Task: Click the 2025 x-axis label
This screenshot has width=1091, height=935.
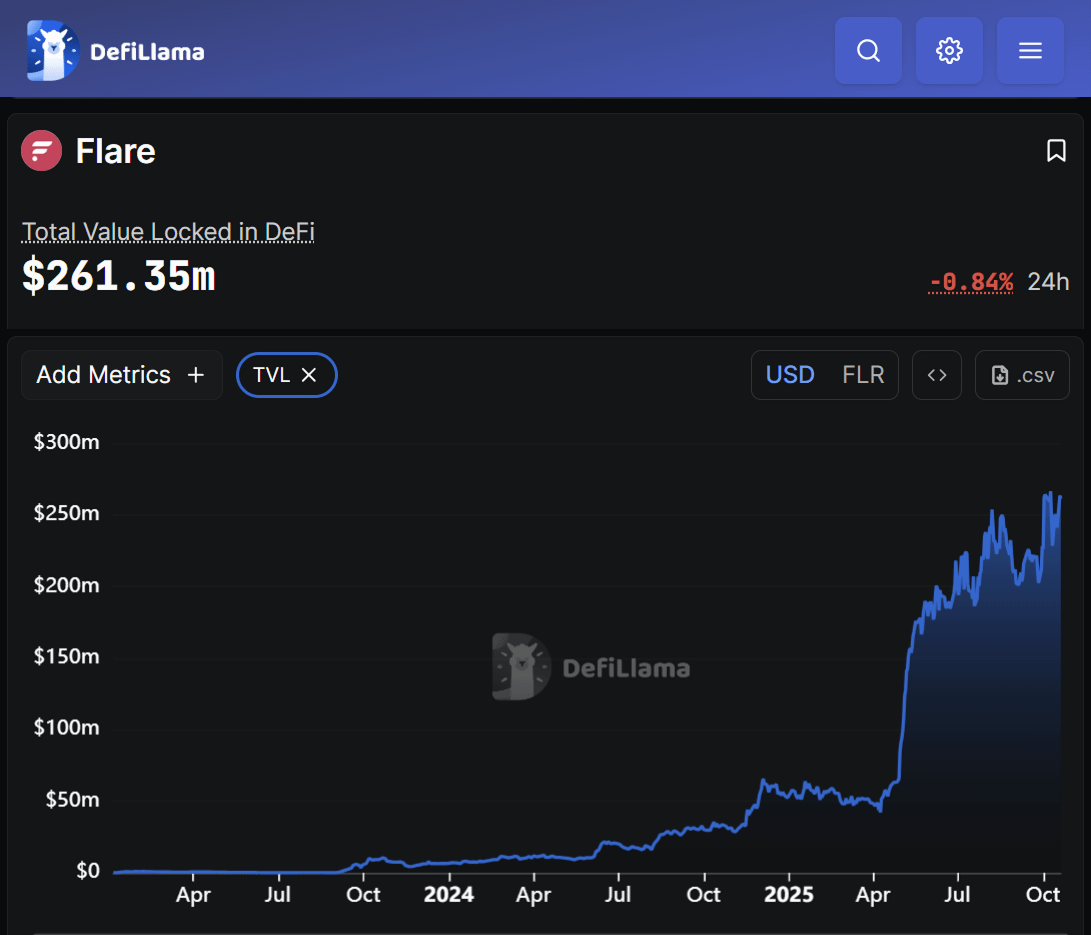Action: pyautogui.click(x=788, y=895)
